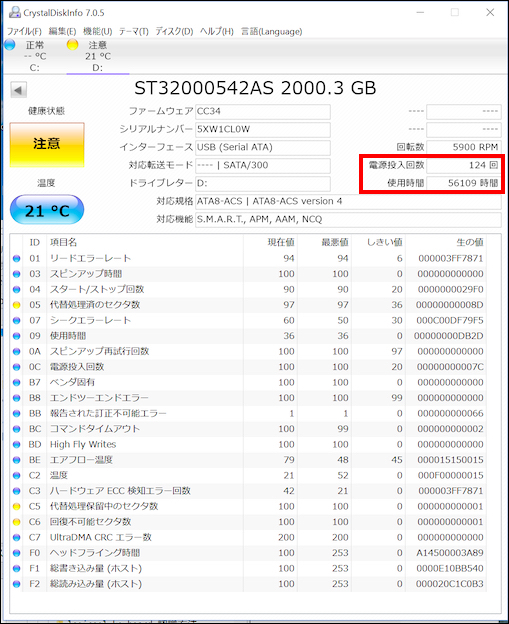Click the previous disk arrow button
The image size is (509, 624).
pyautogui.click(x=18, y=90)
